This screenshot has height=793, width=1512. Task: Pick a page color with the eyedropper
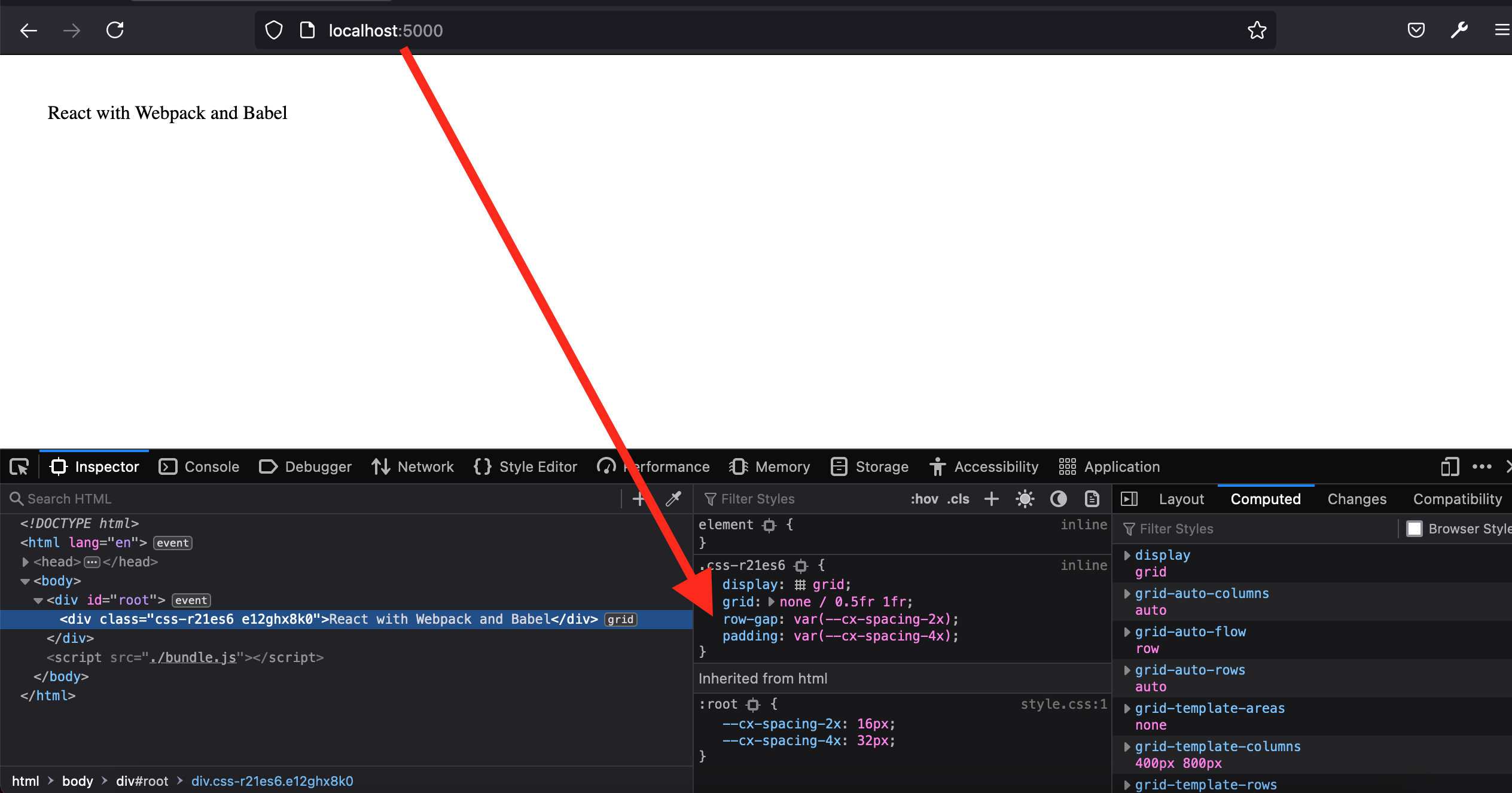(x=673, y=498)
